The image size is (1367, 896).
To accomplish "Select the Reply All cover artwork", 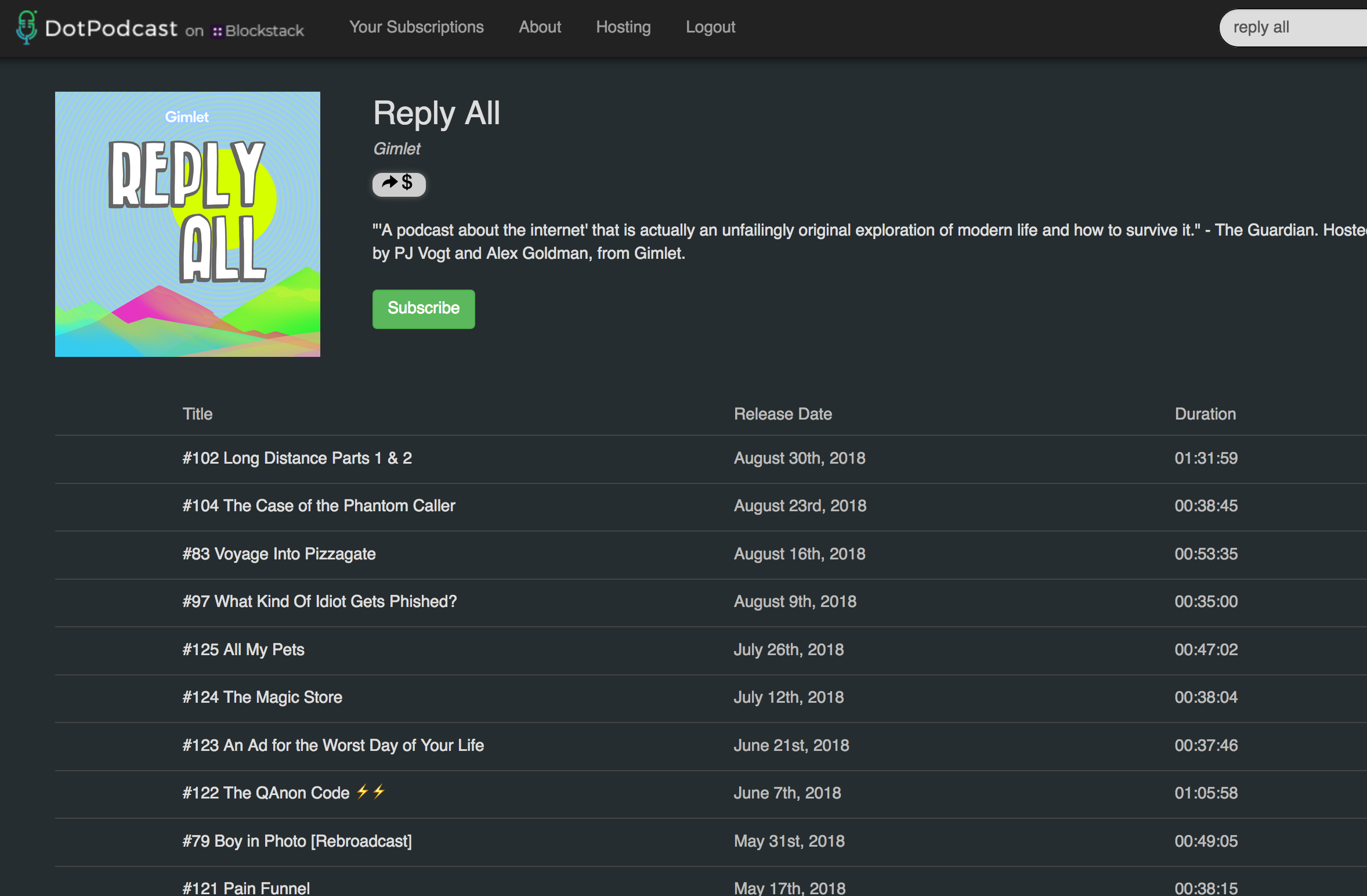I will 187,225.
